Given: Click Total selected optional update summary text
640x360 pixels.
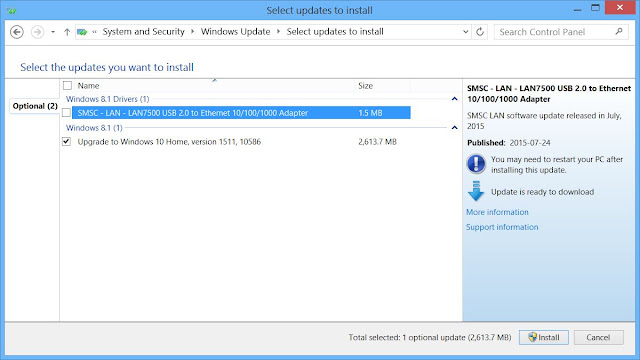Looking at the screenshot, I should pyautogui.click(x=430, y=338).
